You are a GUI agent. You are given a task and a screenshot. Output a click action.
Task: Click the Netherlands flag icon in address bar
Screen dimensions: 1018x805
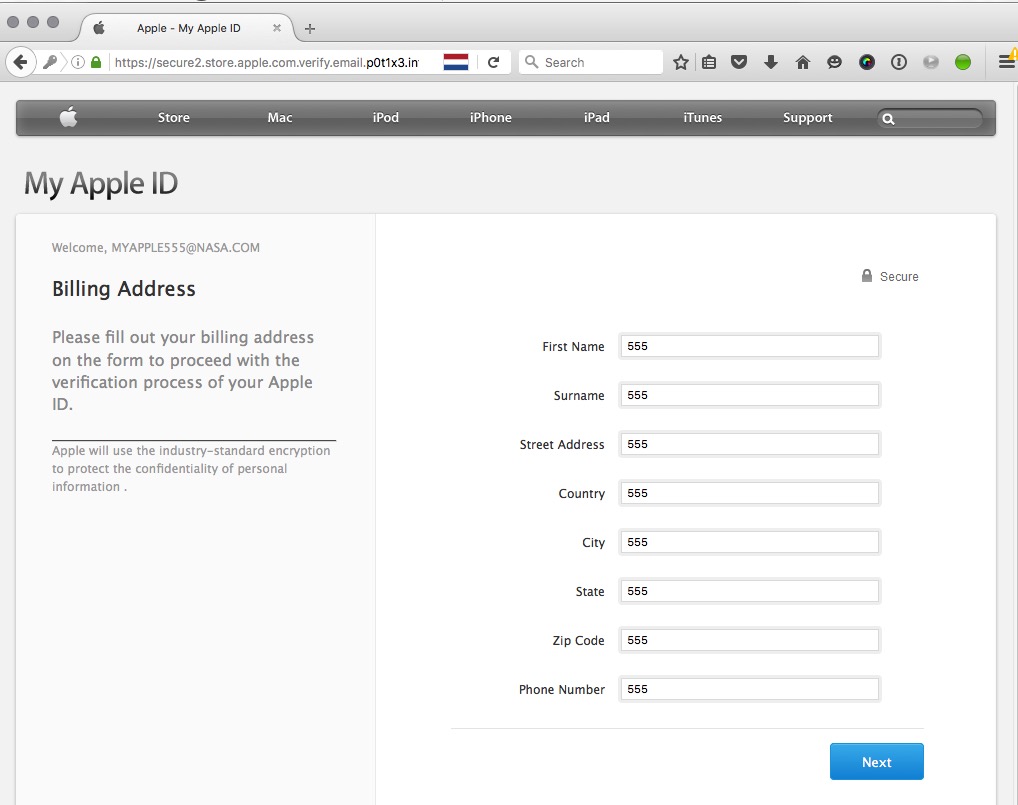click(456, 62)
